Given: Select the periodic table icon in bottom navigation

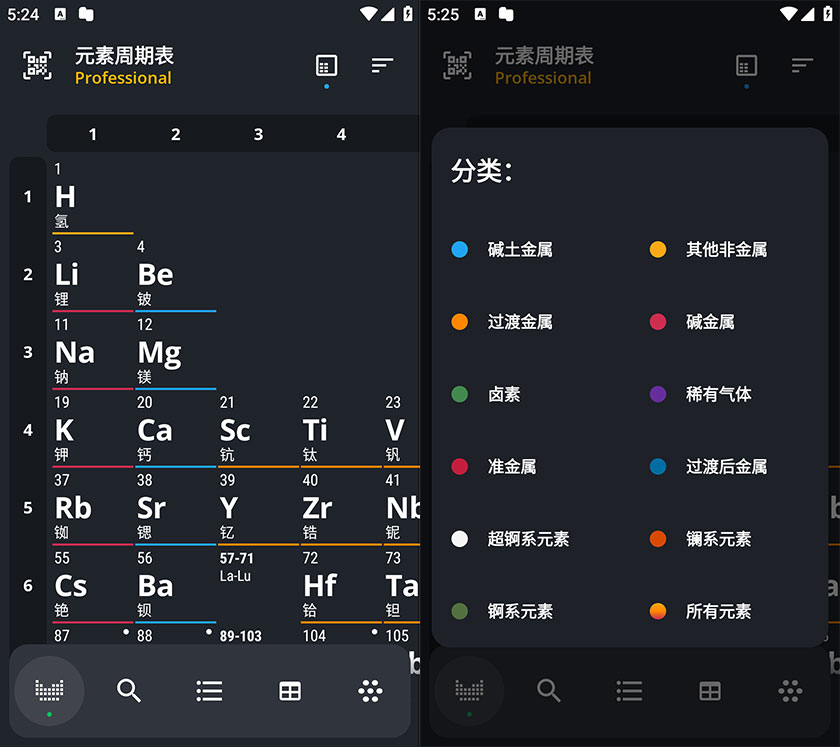Looking at the screenshot, I should [x=49, y=690].
